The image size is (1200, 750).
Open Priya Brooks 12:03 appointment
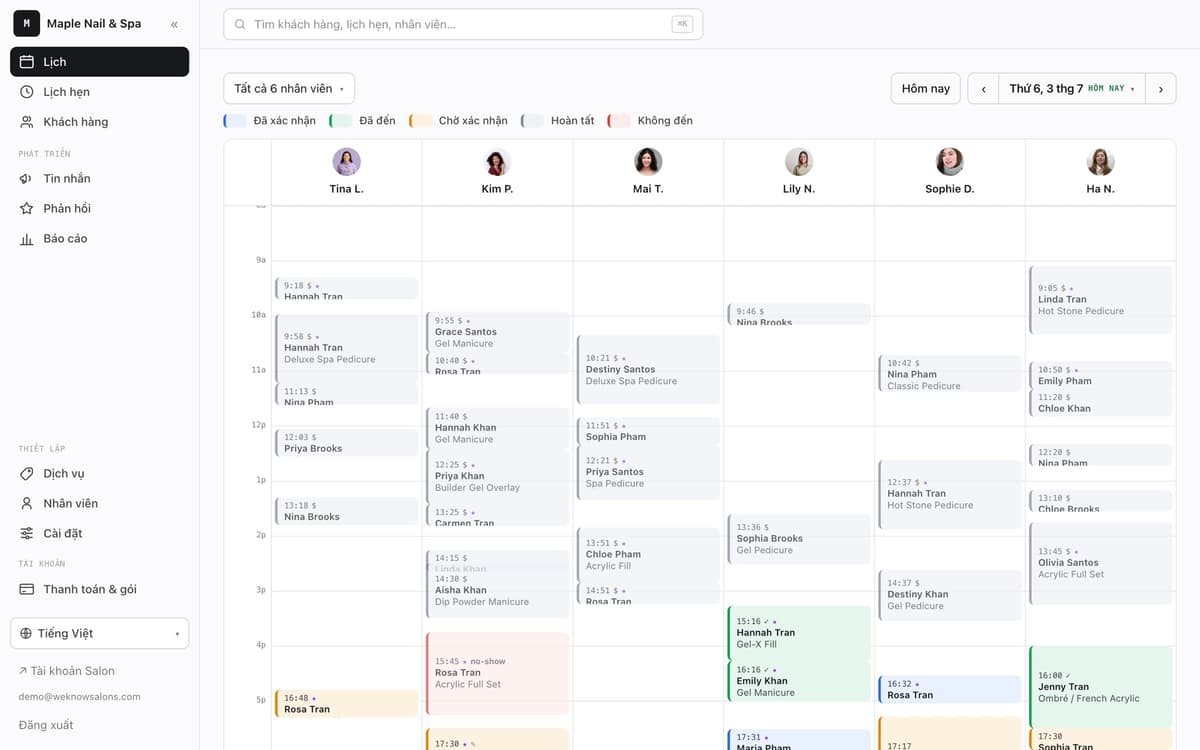[x=347, y=443]
